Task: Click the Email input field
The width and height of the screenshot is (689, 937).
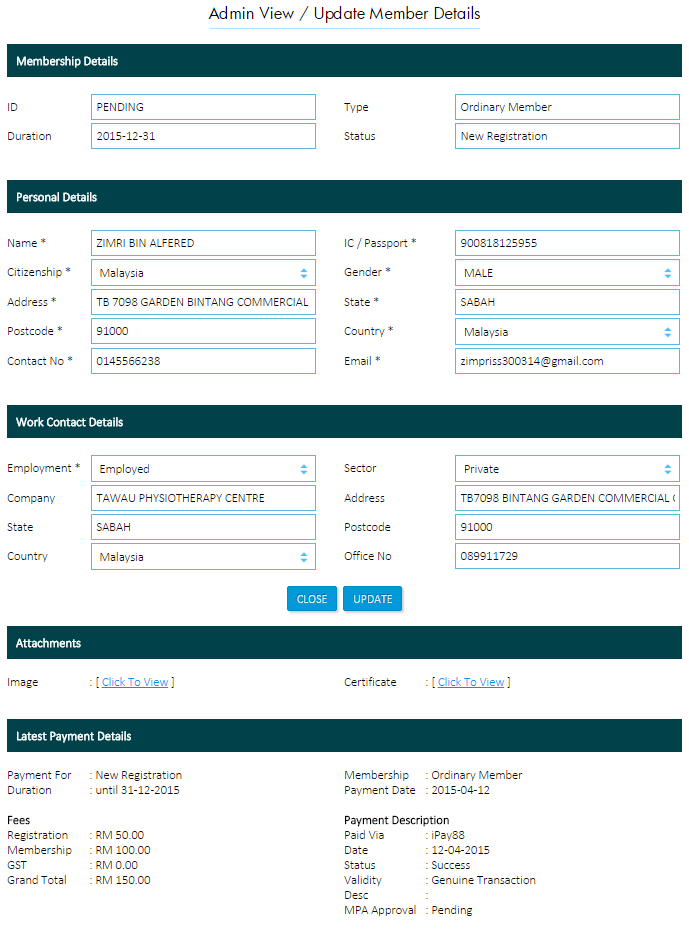Action: (x=567, y=361)
